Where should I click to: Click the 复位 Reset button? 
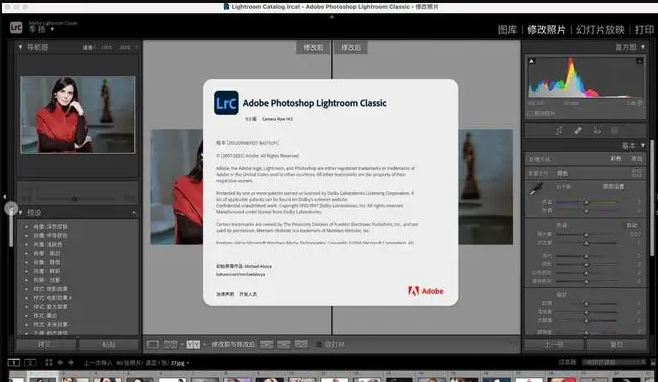tap(616, 345)
